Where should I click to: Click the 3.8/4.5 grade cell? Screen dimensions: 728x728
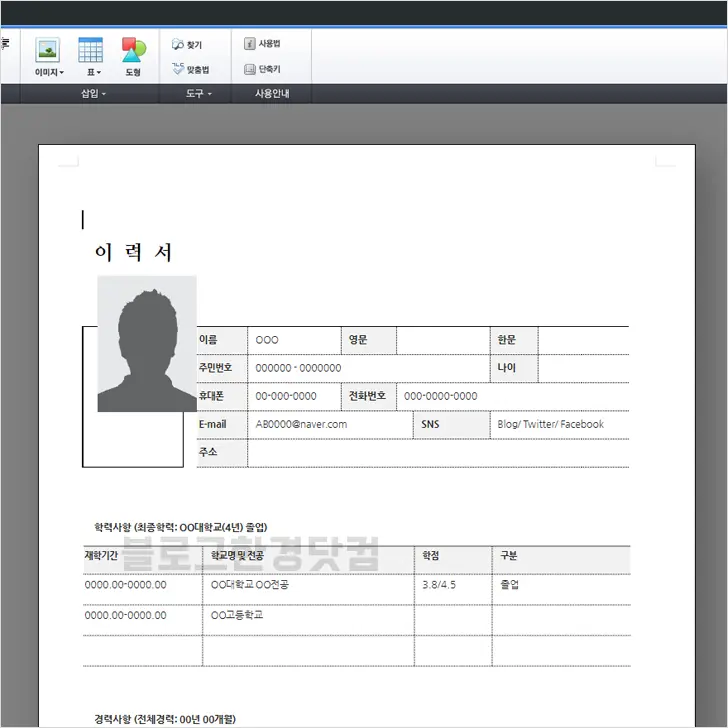453,589
